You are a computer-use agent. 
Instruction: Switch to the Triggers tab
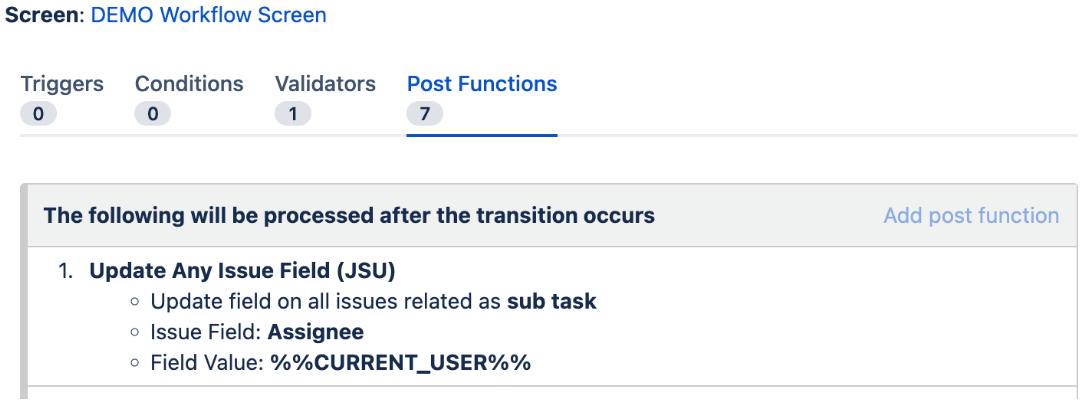click(x=62, y=84)
